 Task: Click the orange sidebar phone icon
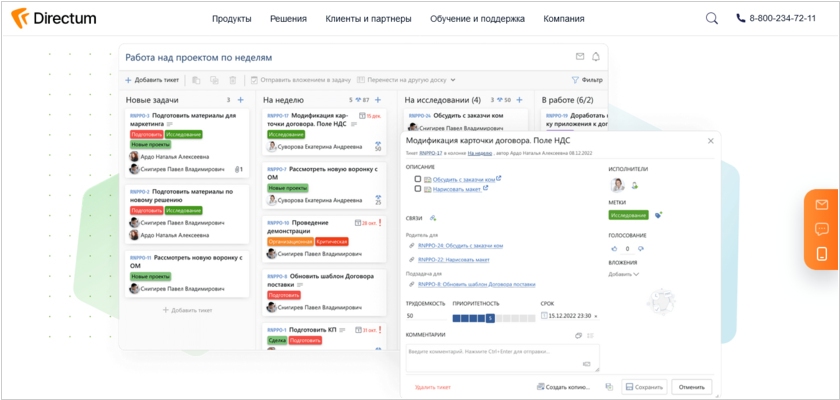(822, 254)
